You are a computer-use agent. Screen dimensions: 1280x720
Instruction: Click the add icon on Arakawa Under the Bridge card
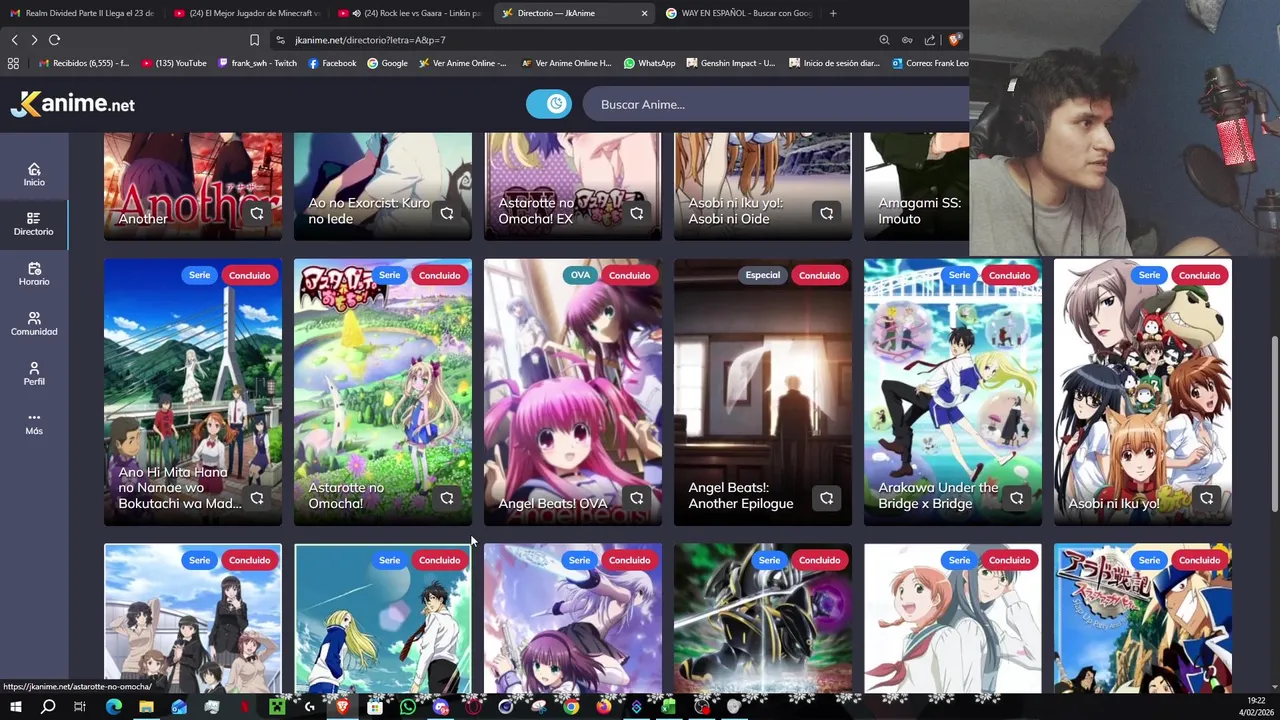point(1017,498)
